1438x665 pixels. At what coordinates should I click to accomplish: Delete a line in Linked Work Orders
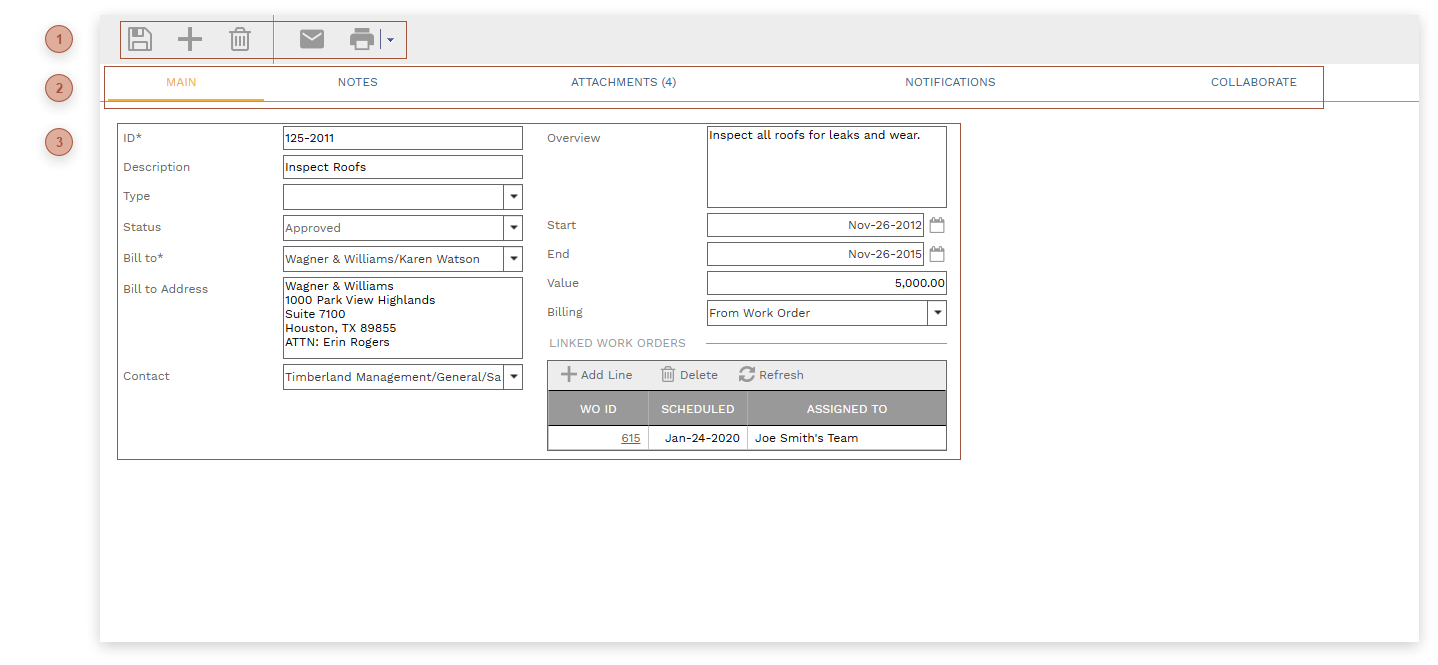point(688,375)
